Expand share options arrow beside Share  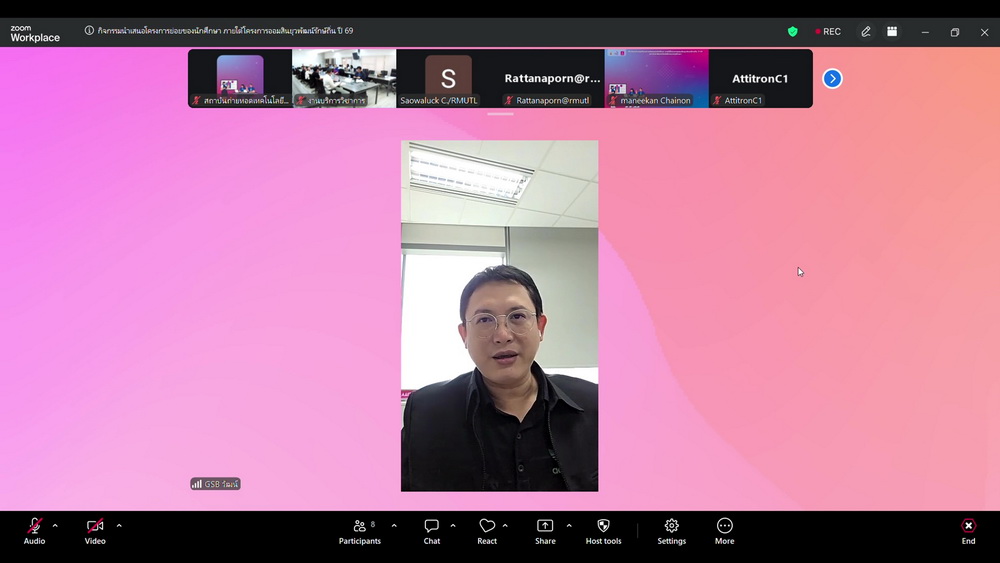pos(569,525)
